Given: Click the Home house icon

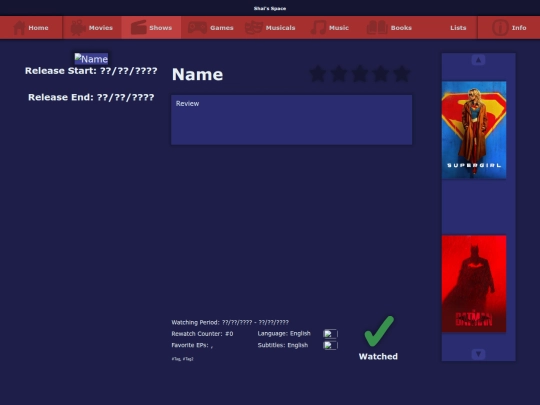Looking at the screenshot, I should click(x=19, y=28).
